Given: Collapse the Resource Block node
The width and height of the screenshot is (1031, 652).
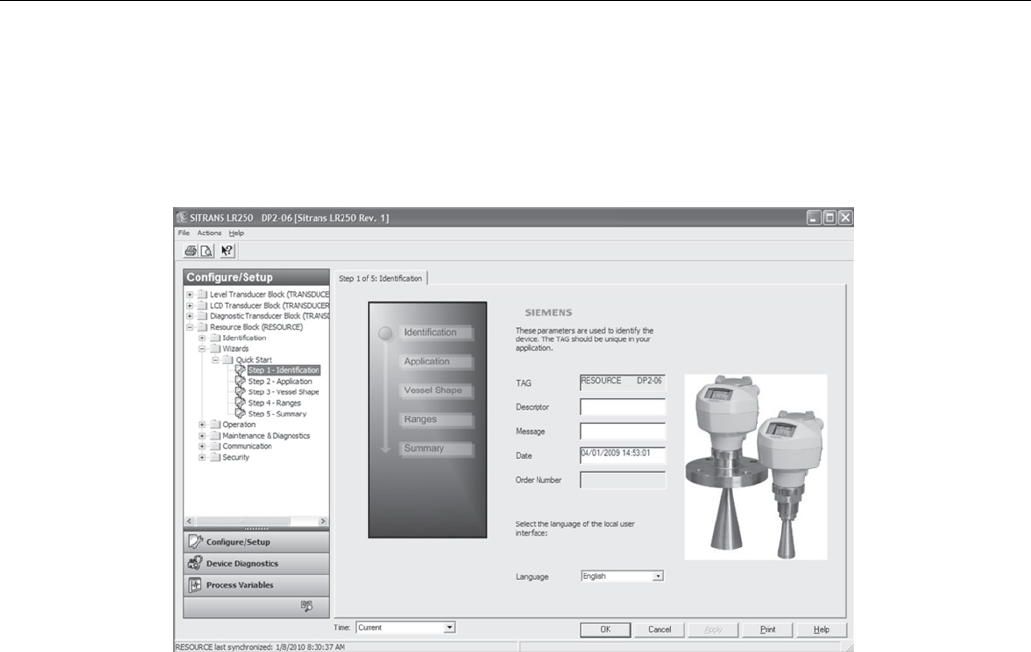Looking at the screenshot, I should [x=189, y=327].
